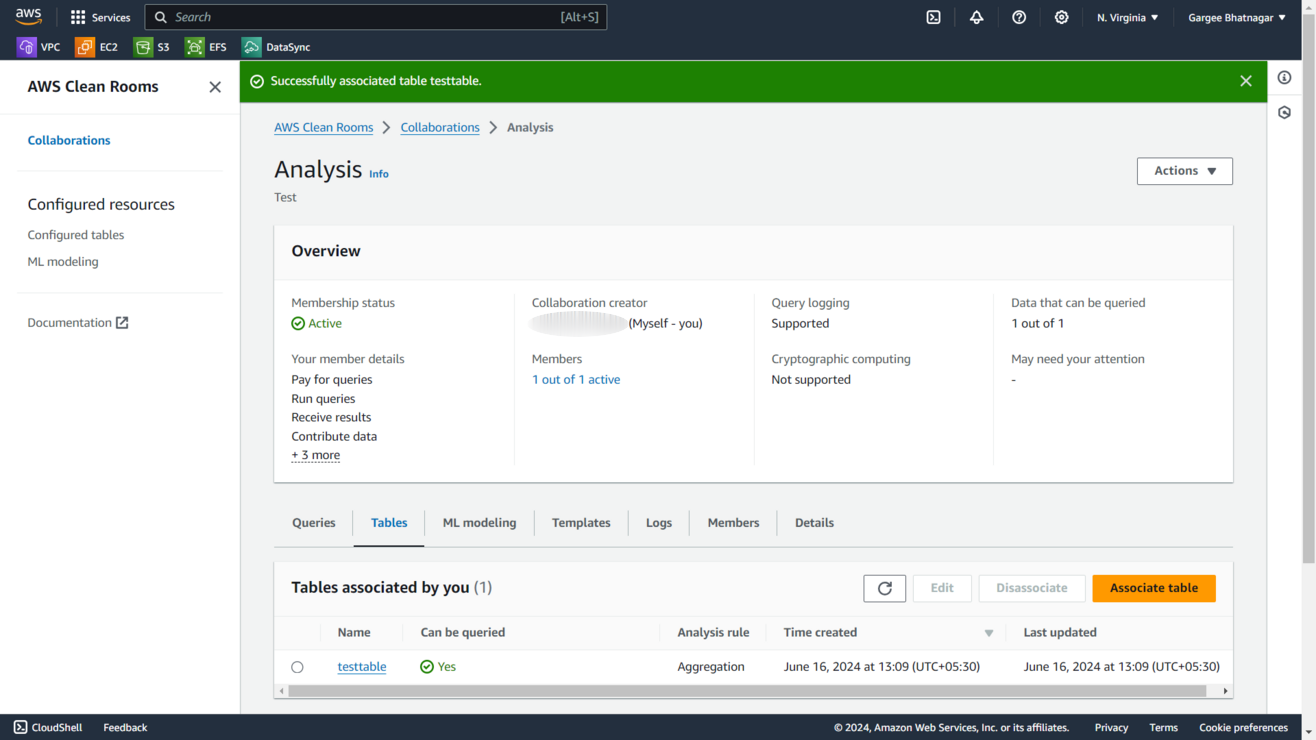
Task: Open the VPC shortcut
Action: coord(39,47)
